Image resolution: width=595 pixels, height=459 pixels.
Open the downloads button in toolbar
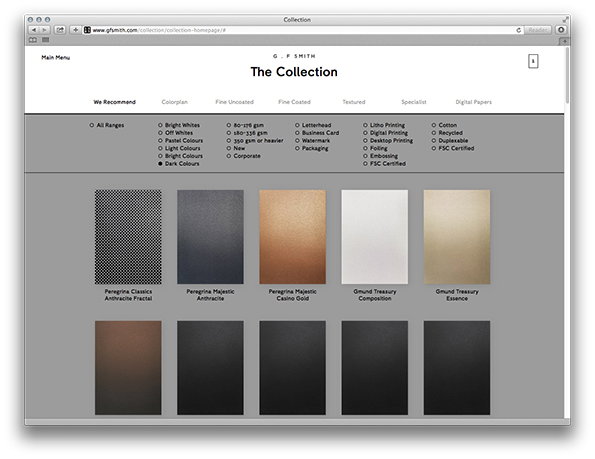pyautogui.click(x=561, y=30)
